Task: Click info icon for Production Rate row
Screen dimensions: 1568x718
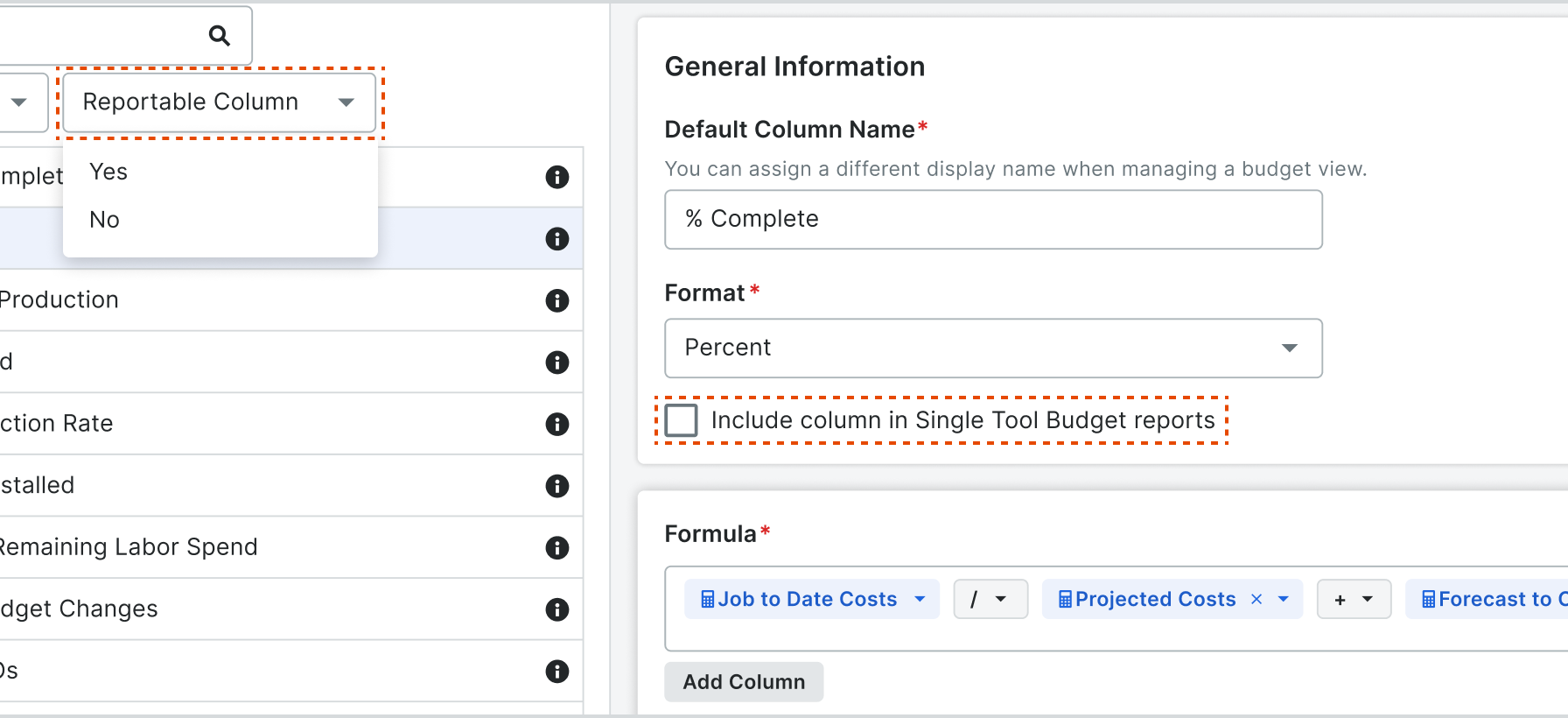Action: click(x=557, y=425)
